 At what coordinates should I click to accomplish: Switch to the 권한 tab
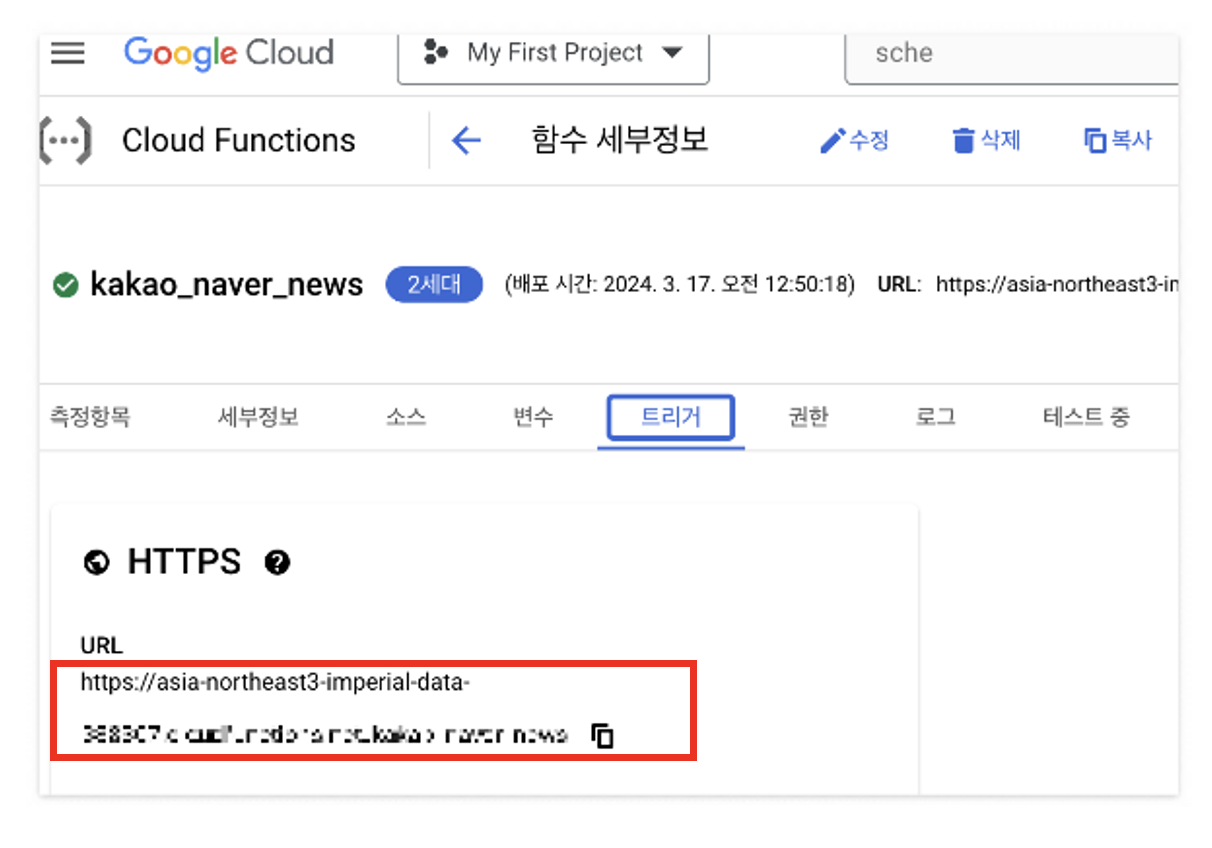click(x=808, y=417)
